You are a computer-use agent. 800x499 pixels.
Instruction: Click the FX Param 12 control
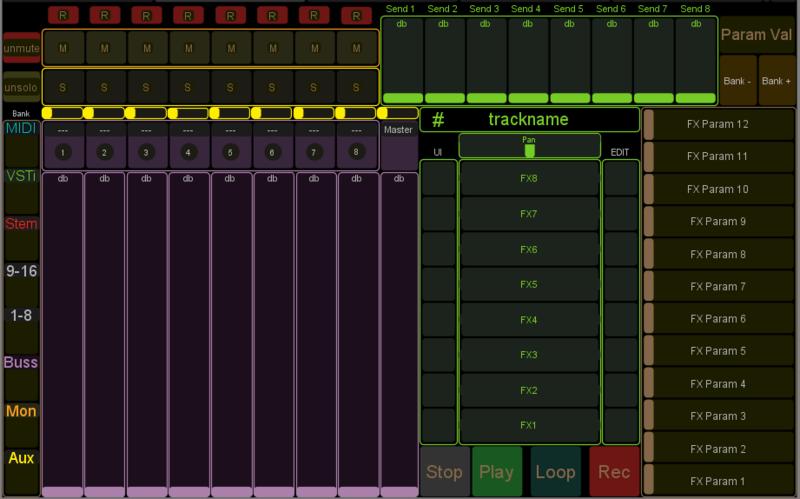point(719,124)
